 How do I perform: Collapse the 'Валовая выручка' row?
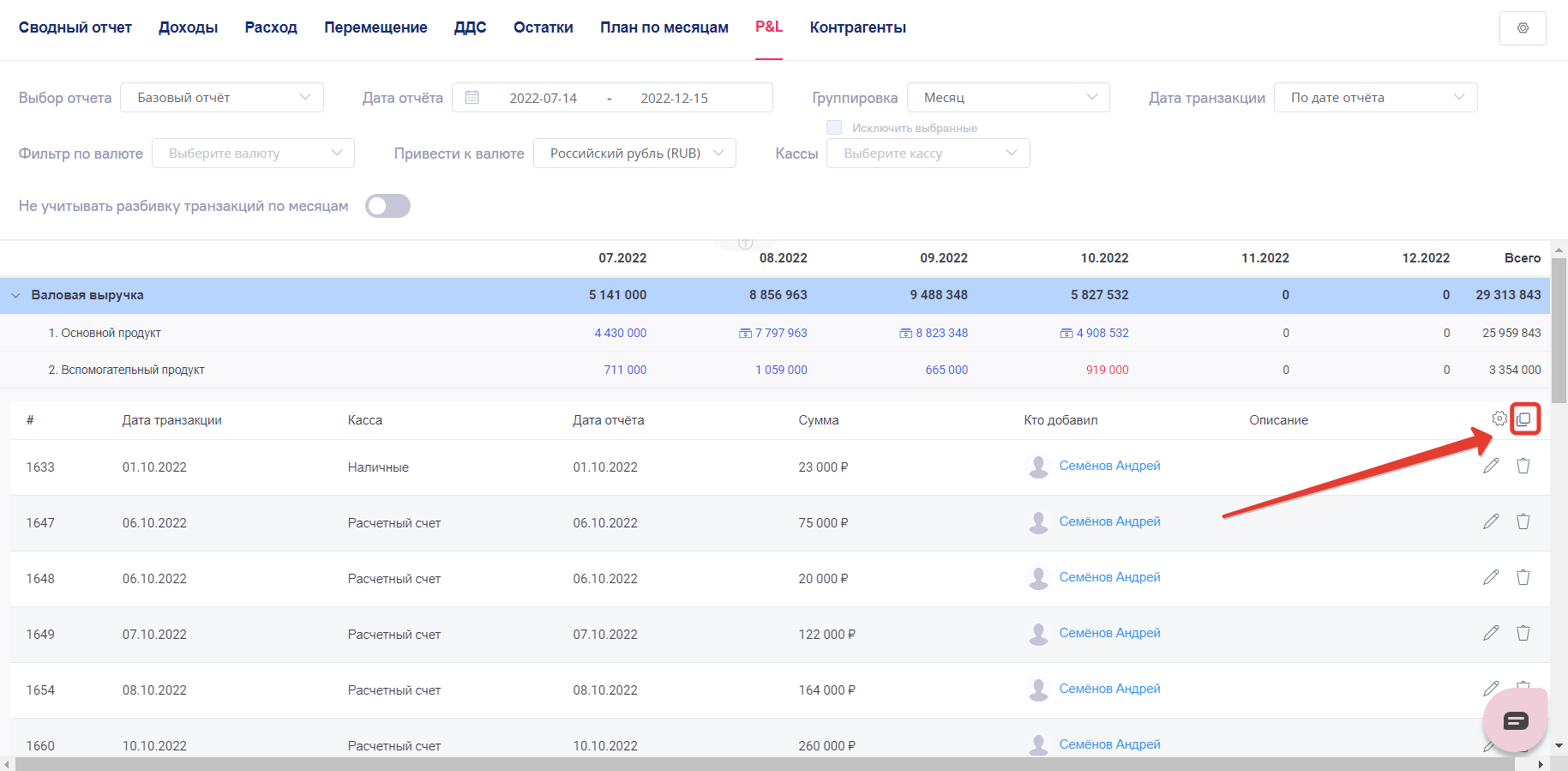tap(15, 295)
